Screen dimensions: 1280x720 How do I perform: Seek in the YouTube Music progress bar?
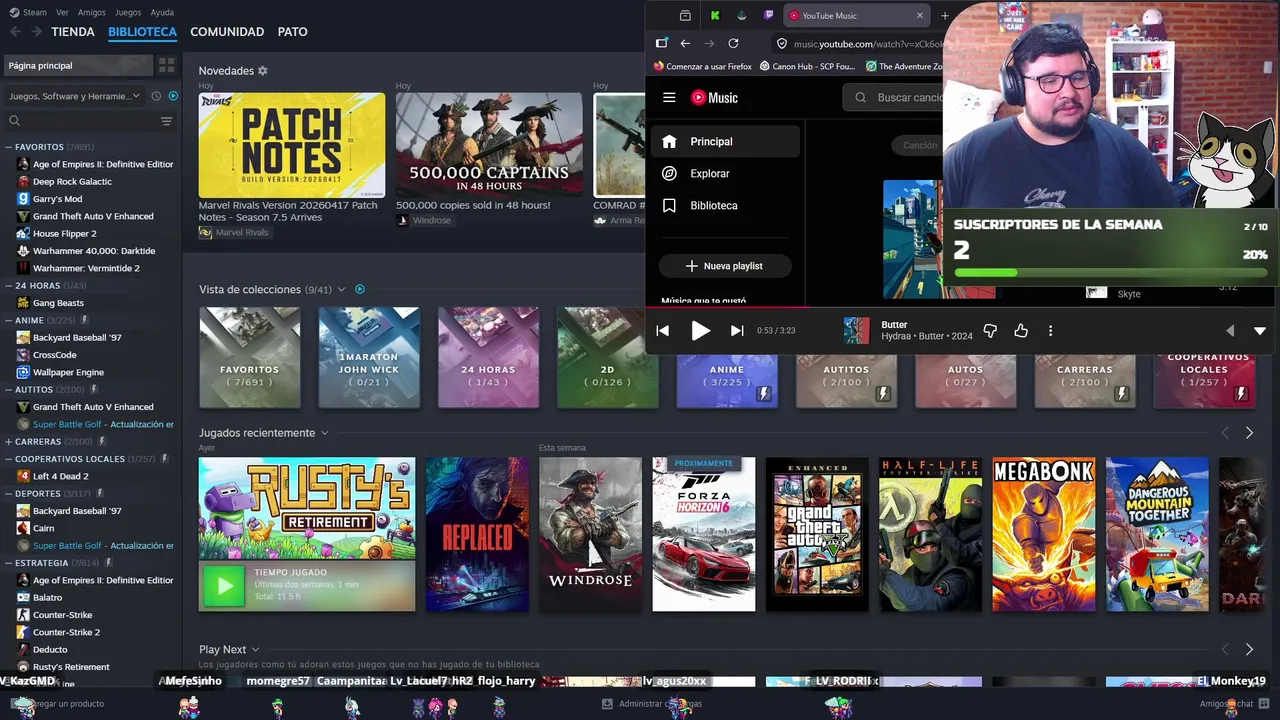pos(961,306)
